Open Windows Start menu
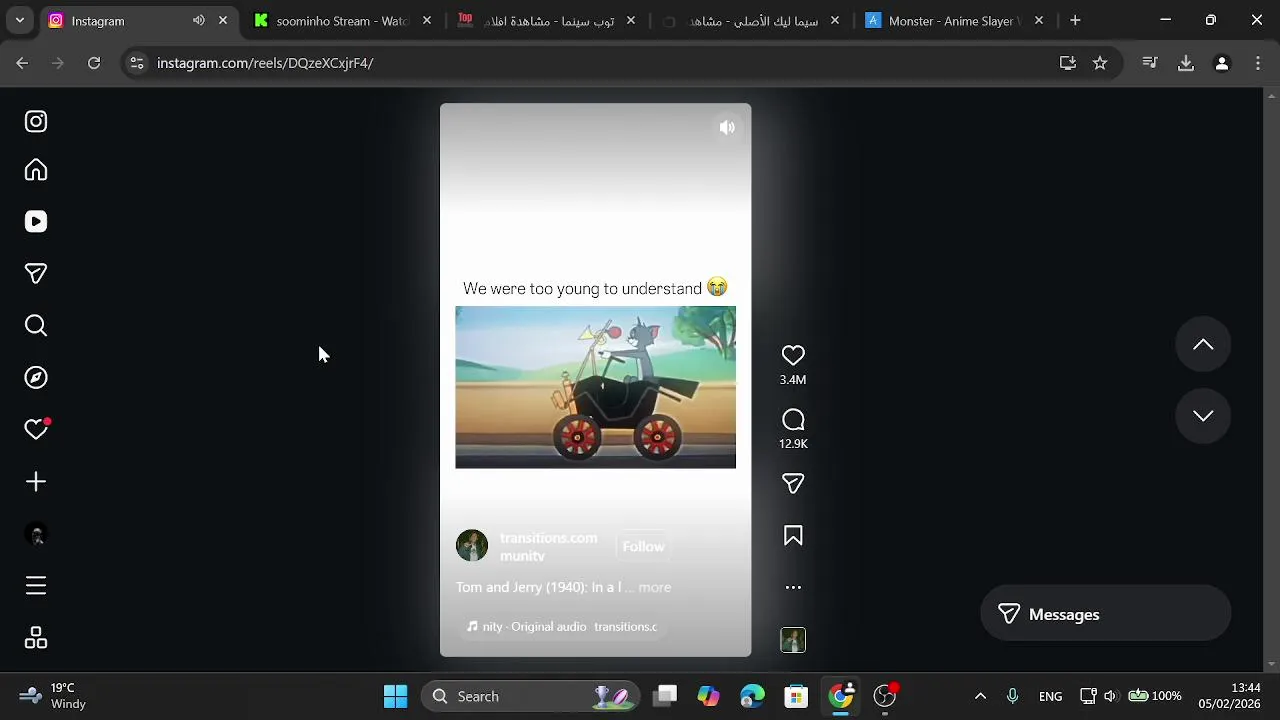The width and height of the screenshot is (1280, 720). (x=396, y=696)
